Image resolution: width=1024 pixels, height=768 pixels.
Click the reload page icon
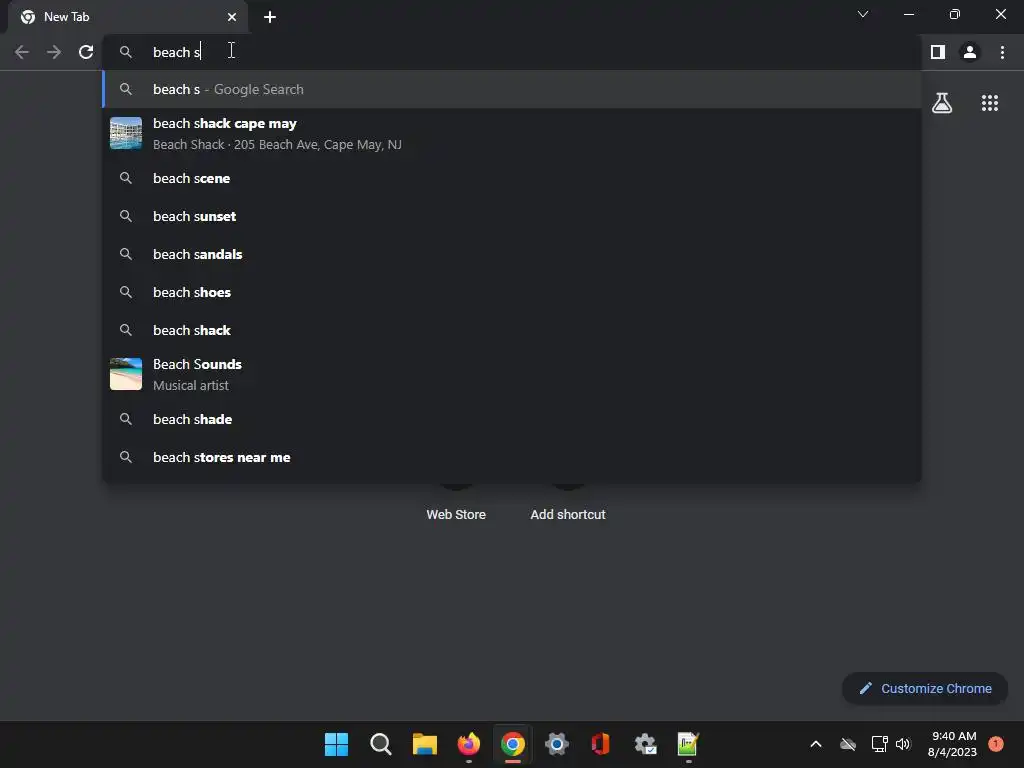[x=86, y=52]
